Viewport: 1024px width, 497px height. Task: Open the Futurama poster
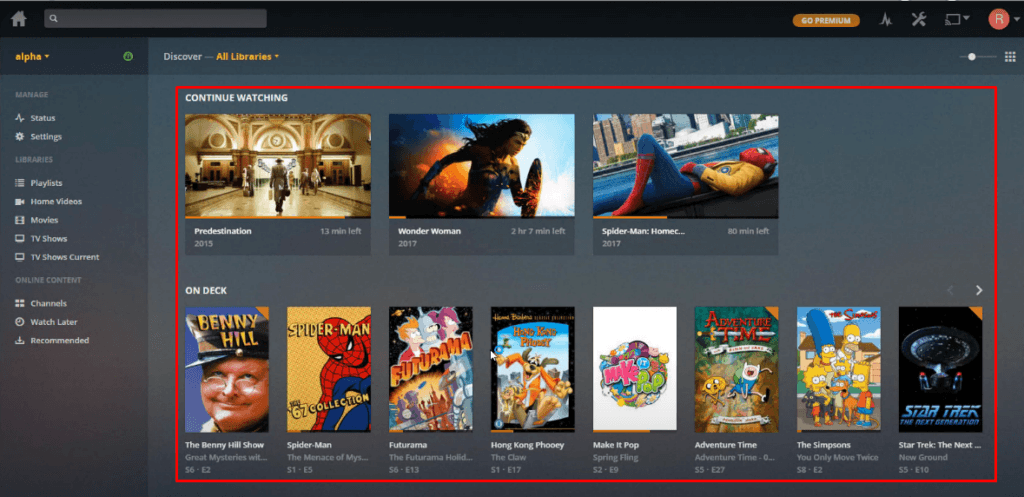click(431, 370)
